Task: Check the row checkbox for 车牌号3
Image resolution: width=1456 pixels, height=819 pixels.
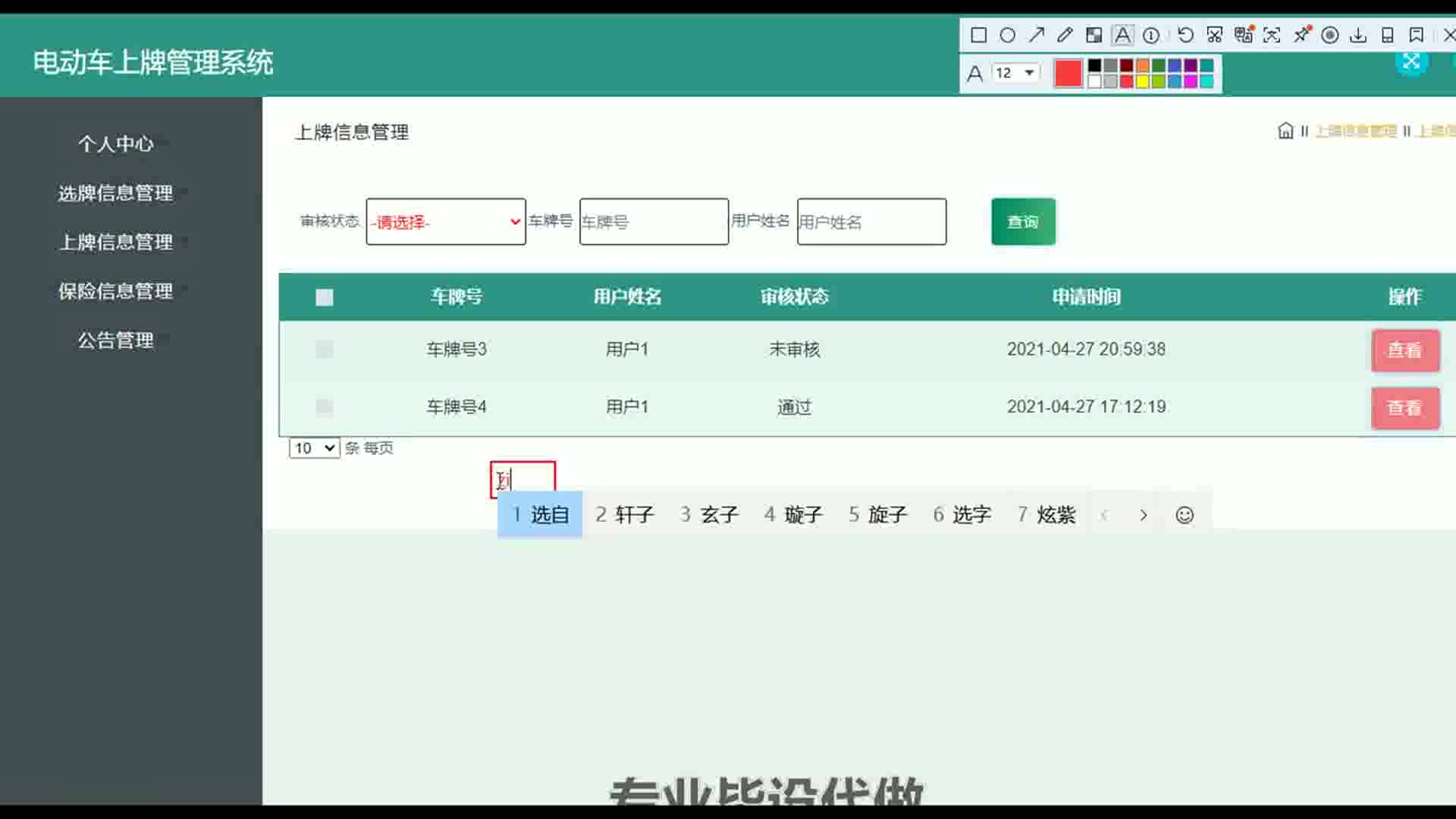Action: [x=325, y=350]
